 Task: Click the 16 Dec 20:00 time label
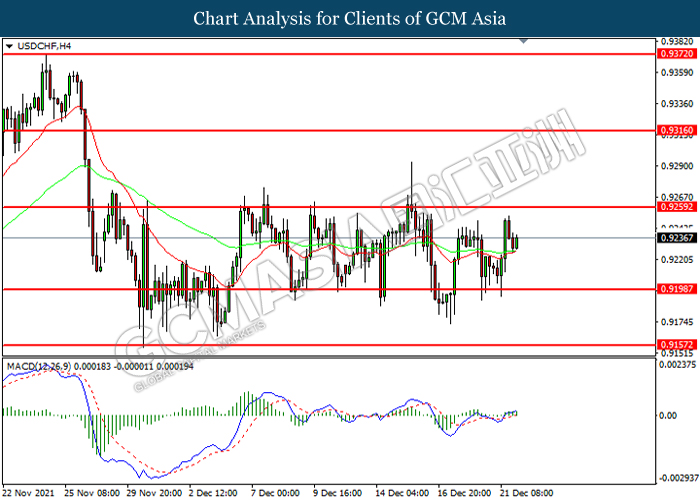coord(464,493)
